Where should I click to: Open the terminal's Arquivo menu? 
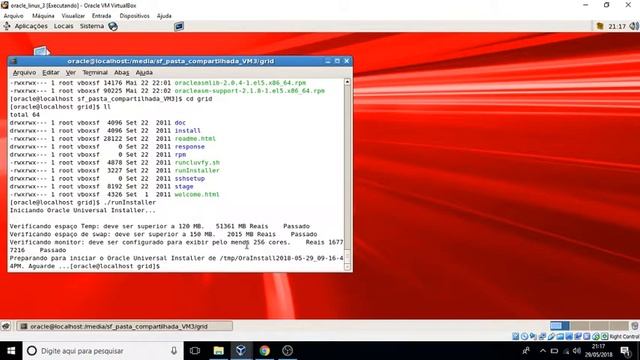(24, 72)
